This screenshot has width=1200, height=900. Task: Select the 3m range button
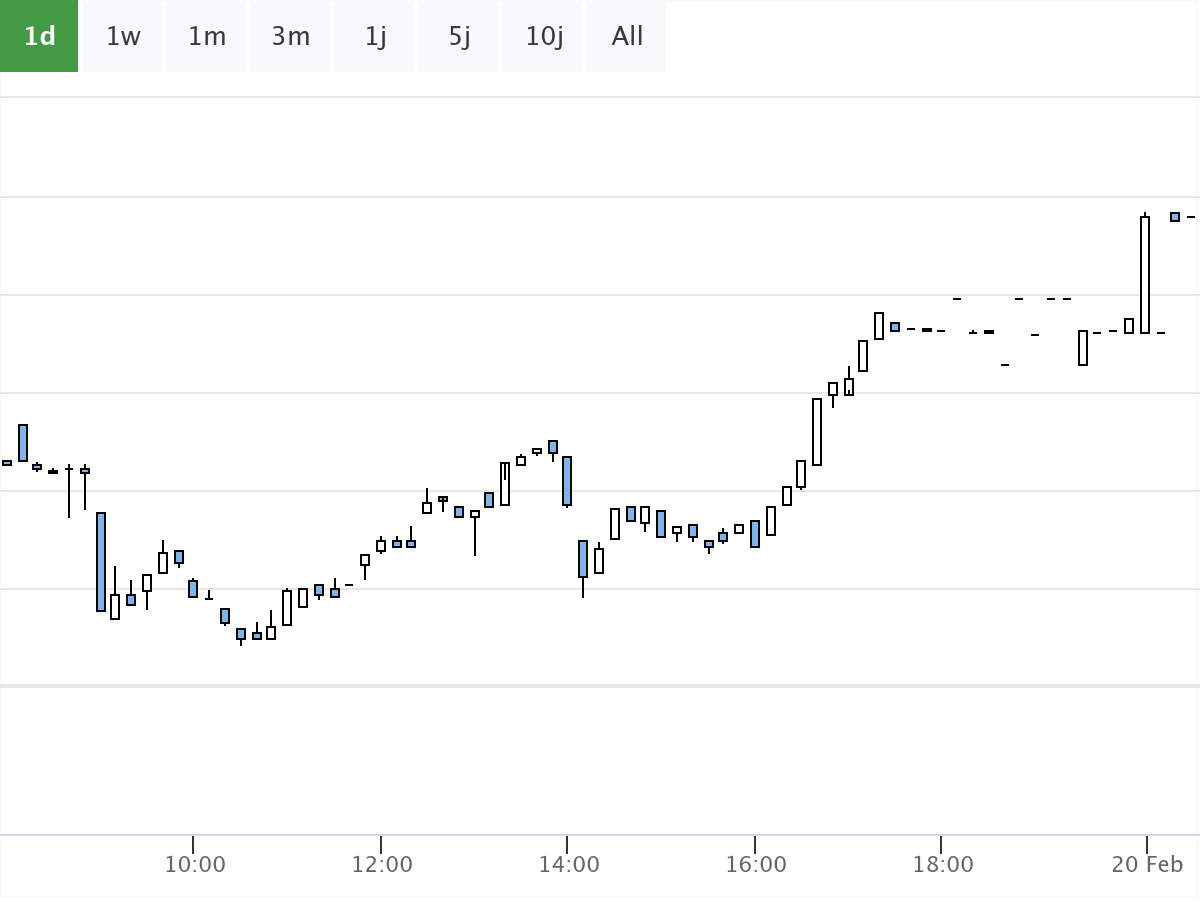point(289,36)
